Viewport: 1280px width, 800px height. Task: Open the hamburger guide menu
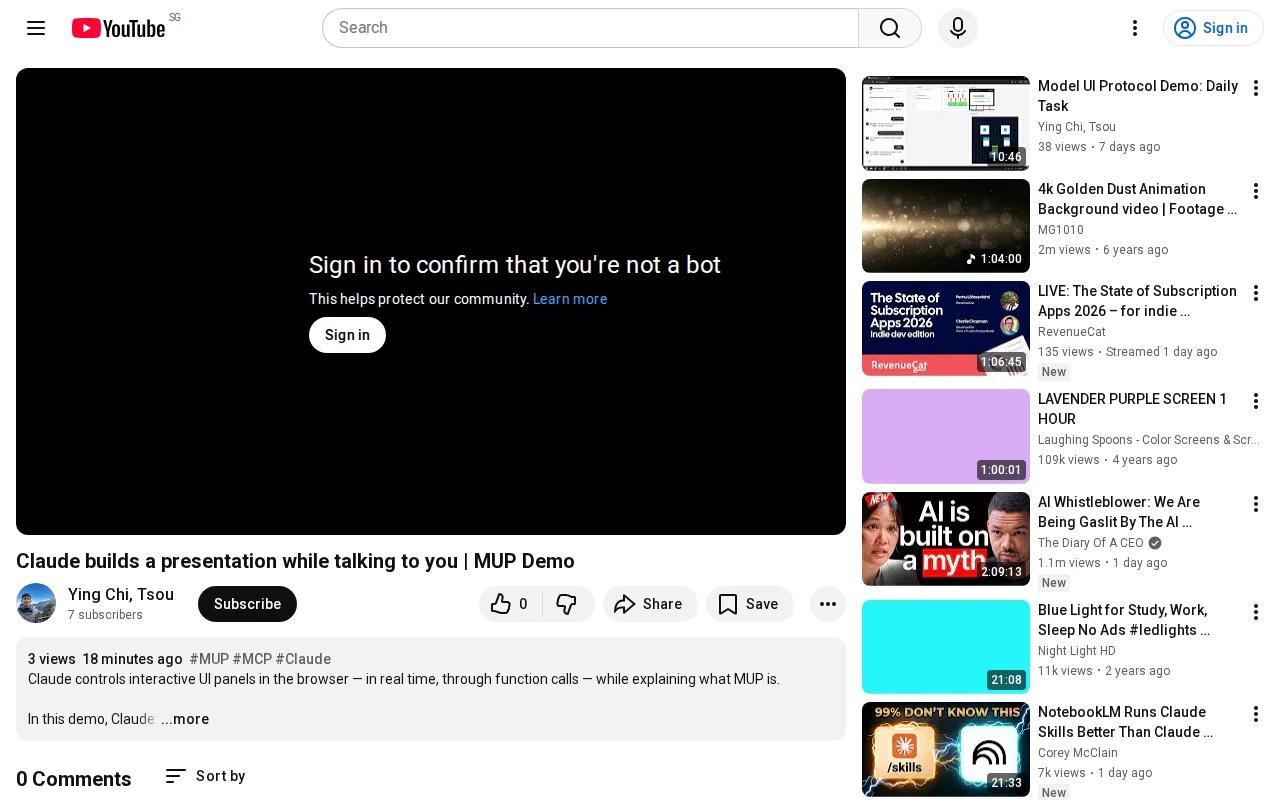coord(36,28)
